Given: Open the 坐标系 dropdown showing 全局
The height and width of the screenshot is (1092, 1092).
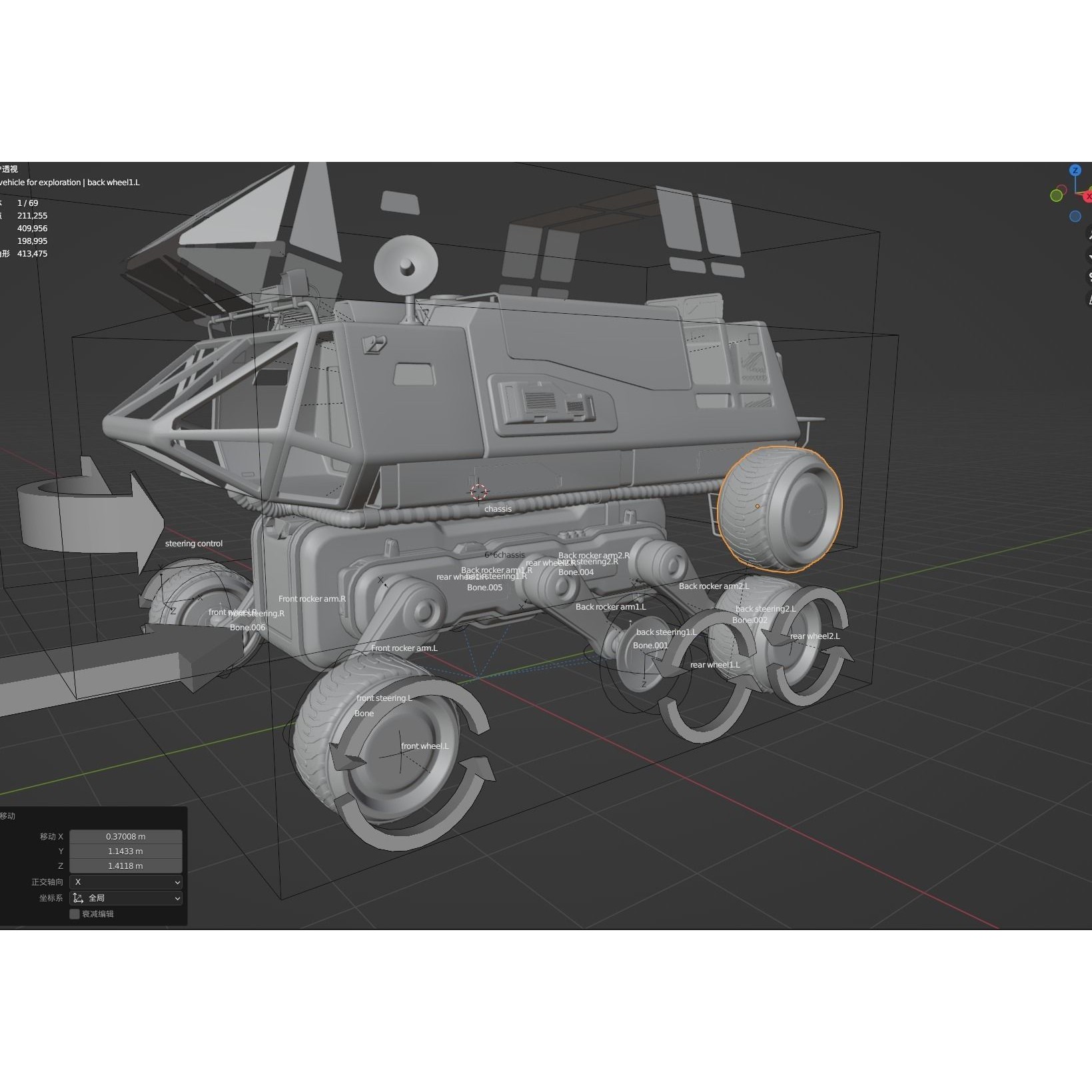Looking at the screenshot, I should [x=126, y=899].
